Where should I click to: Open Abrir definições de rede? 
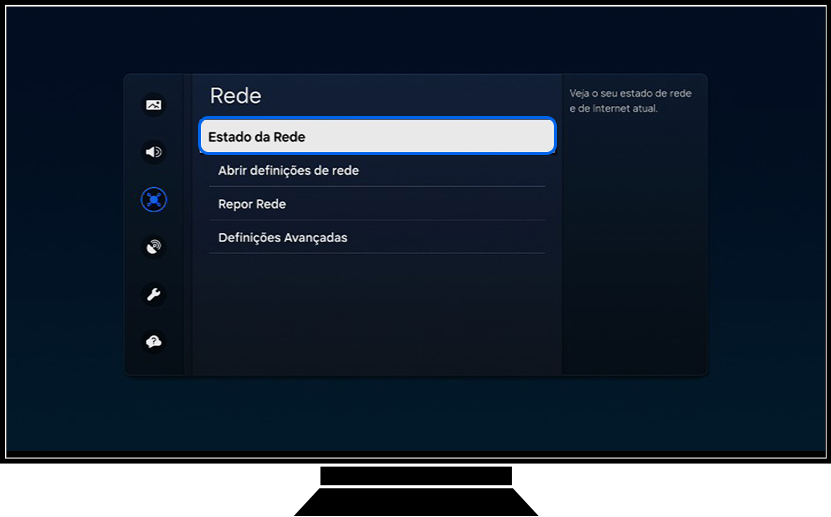coord(377,171)
